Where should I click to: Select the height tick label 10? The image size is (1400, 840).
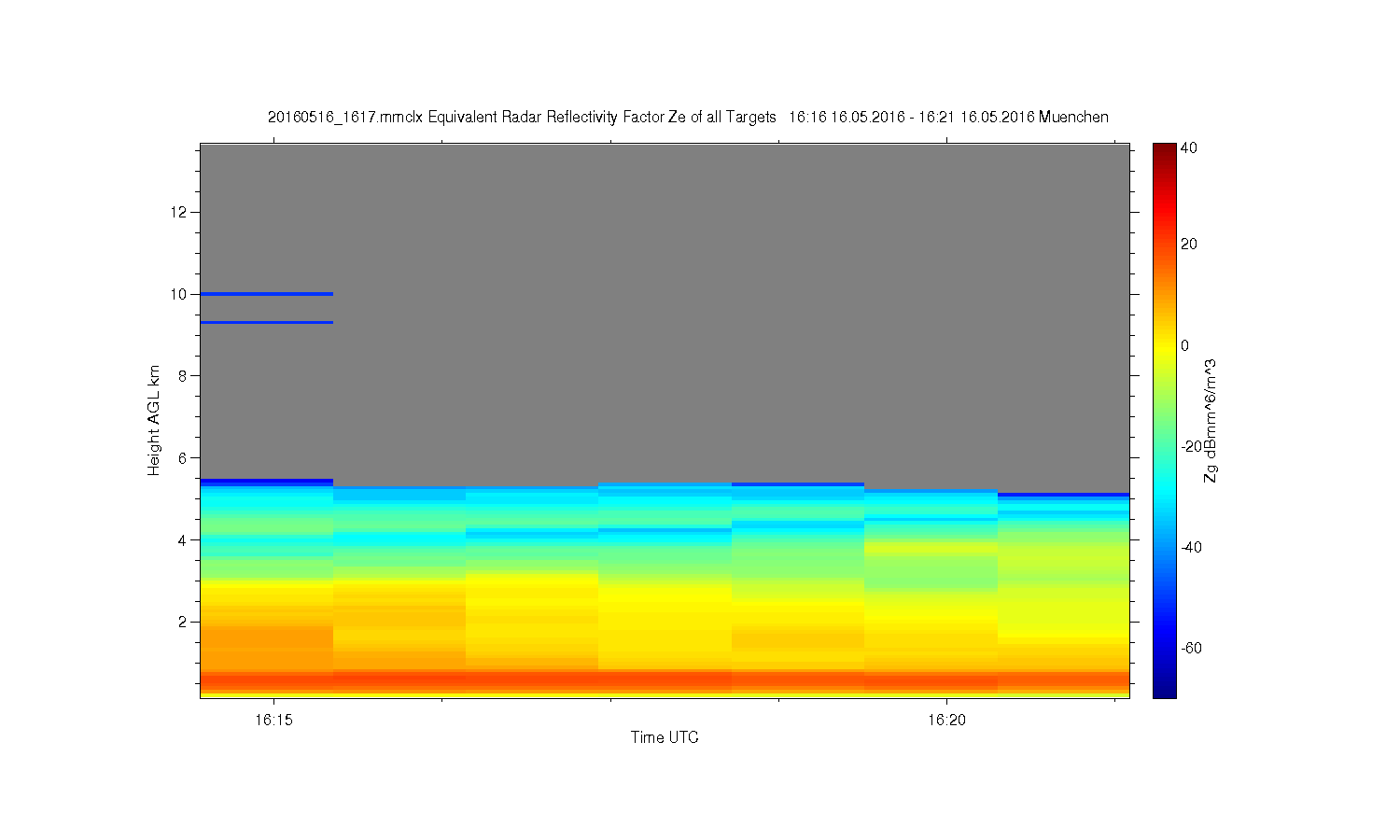[179, 294]
